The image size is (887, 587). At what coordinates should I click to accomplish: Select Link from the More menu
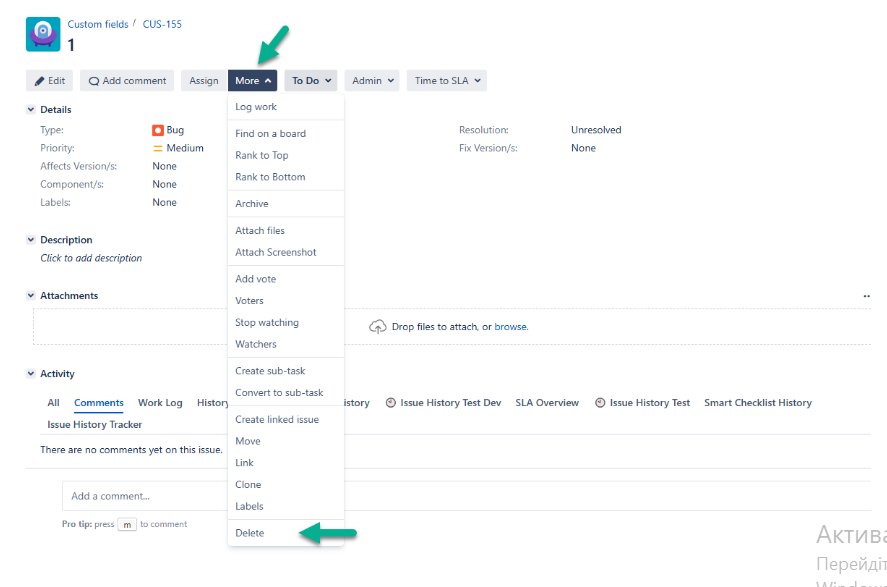click(286, 463)
